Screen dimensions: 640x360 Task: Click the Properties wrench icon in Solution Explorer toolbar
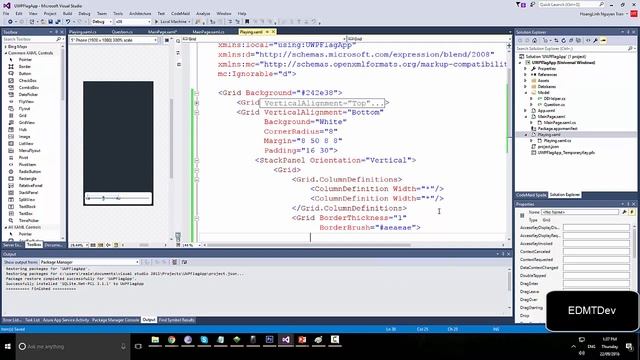coord(596,40)
